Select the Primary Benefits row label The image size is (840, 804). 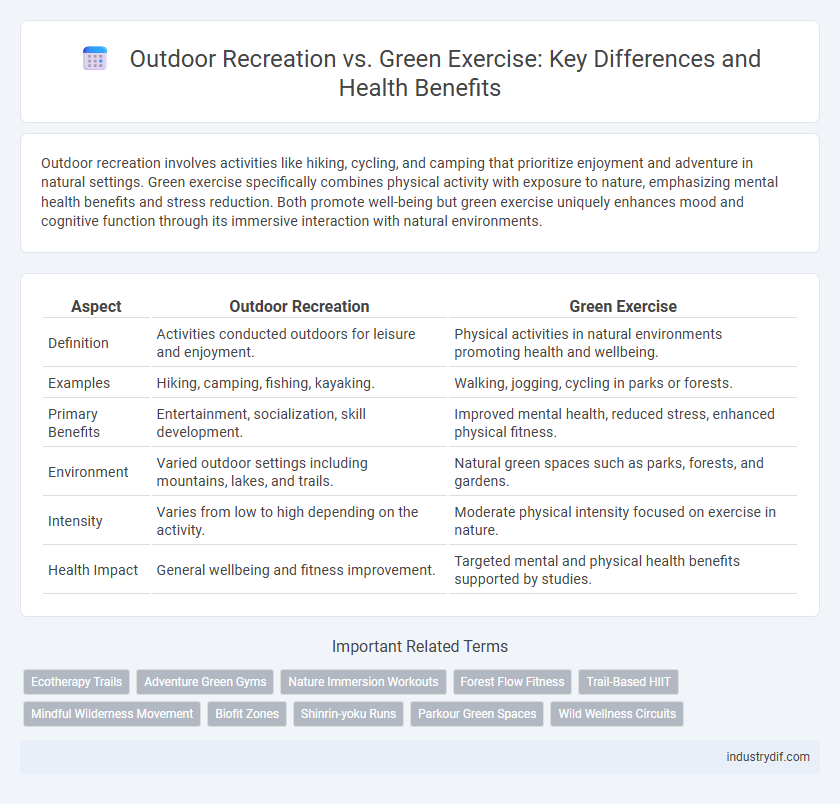[x=74, y=423]
